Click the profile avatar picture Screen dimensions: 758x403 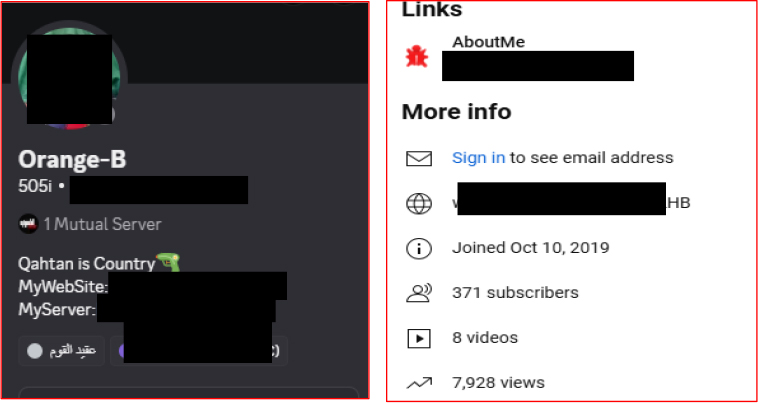tap(70, 77)
